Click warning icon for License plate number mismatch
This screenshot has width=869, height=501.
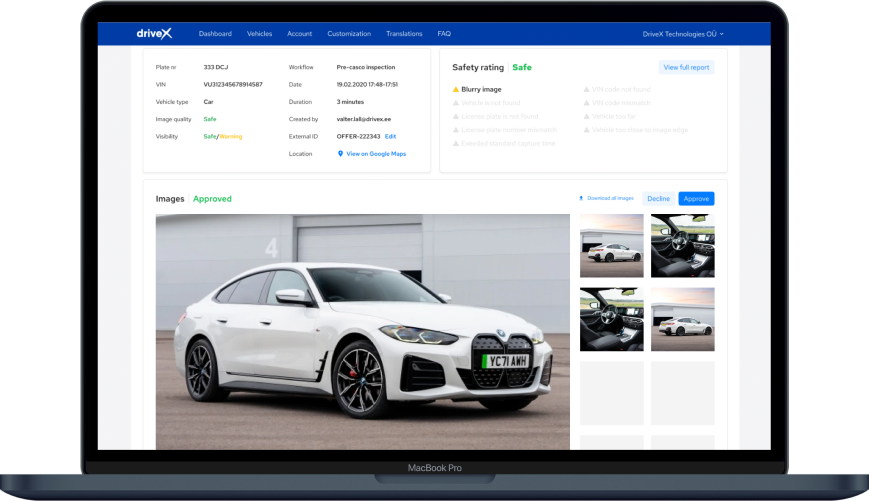tap(456, 130)
